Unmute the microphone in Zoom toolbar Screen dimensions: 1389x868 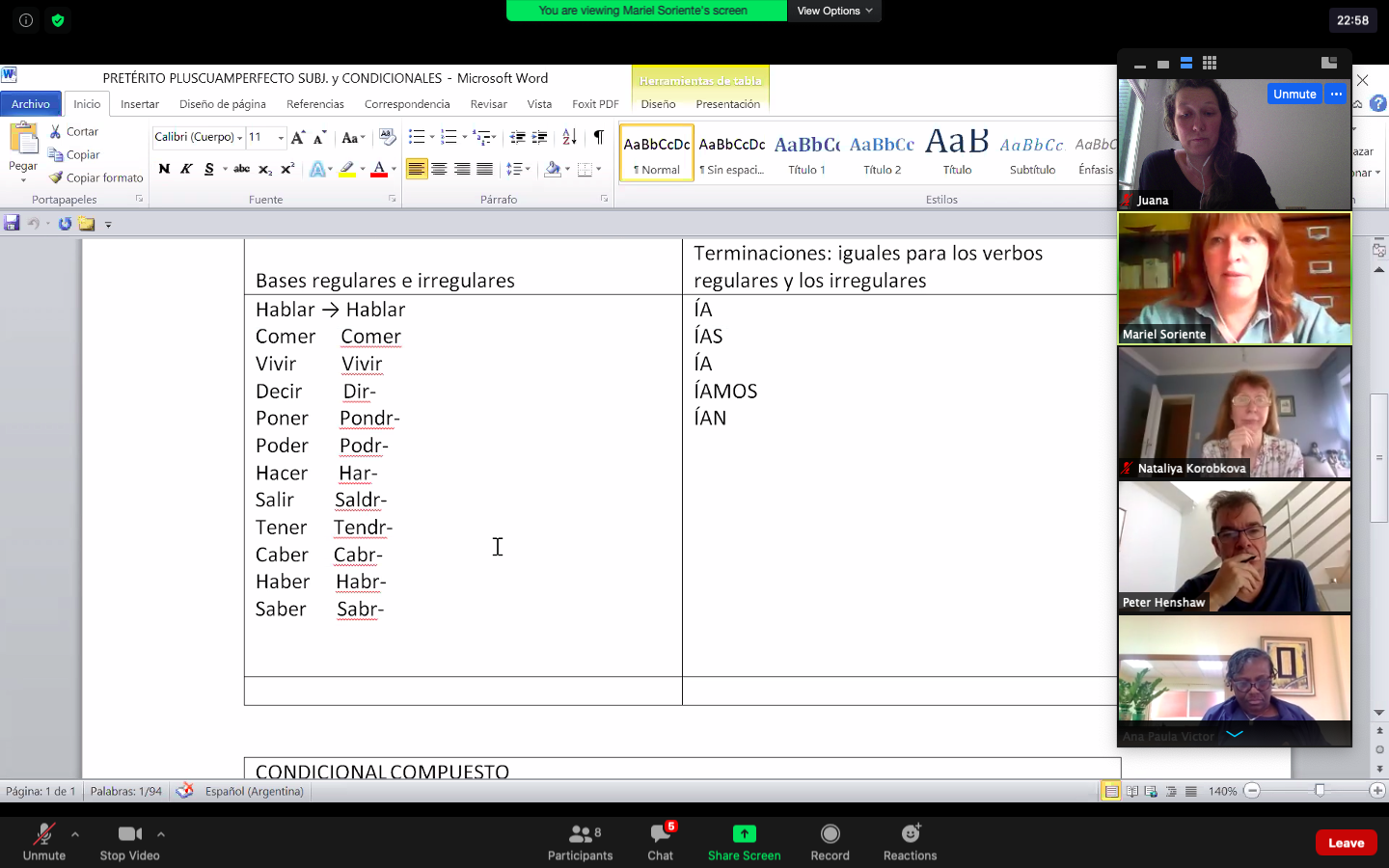click(43, 834)
